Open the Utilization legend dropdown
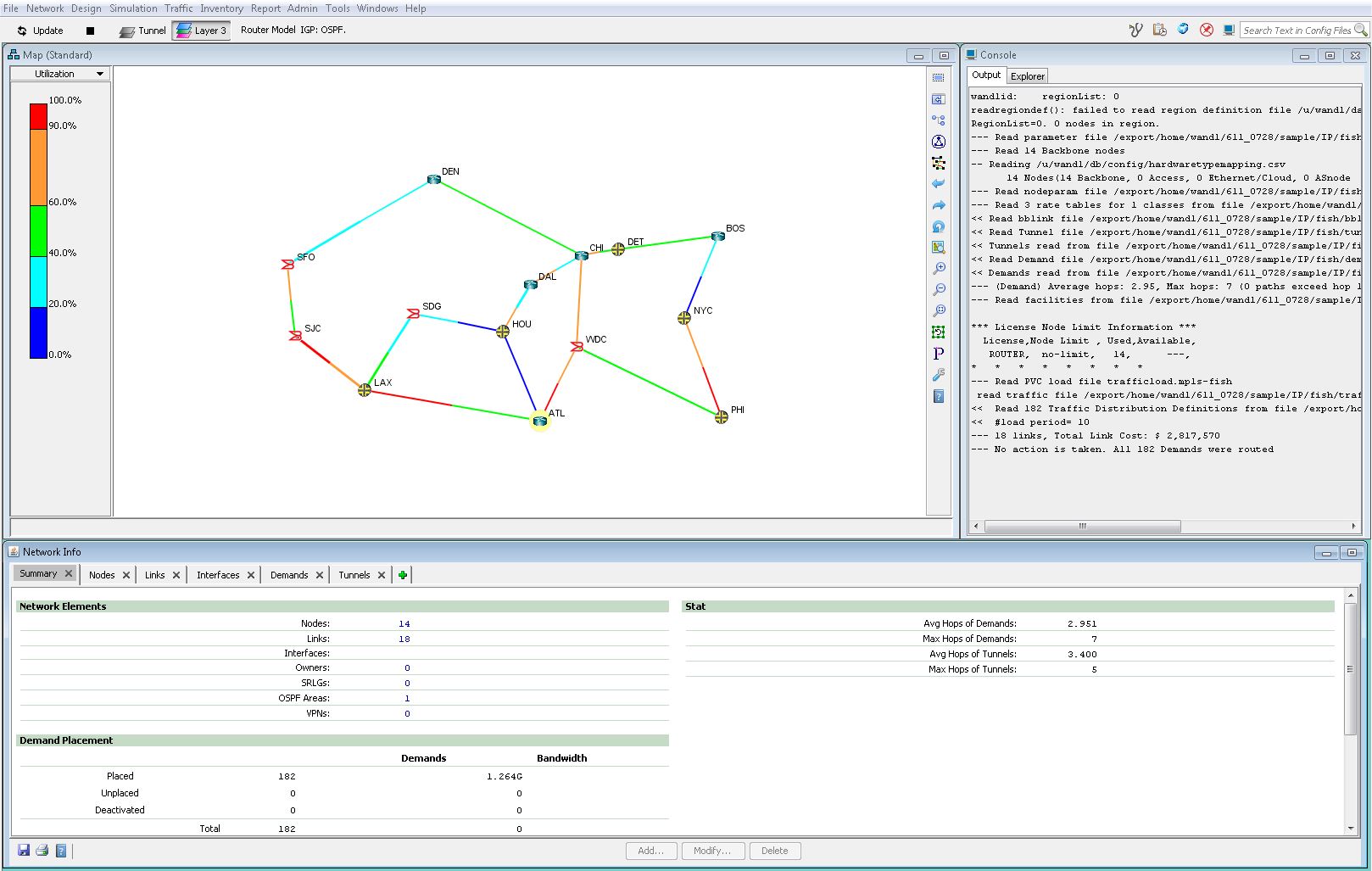This screenshot has width=1372, height=871. [x=60, y=74]
